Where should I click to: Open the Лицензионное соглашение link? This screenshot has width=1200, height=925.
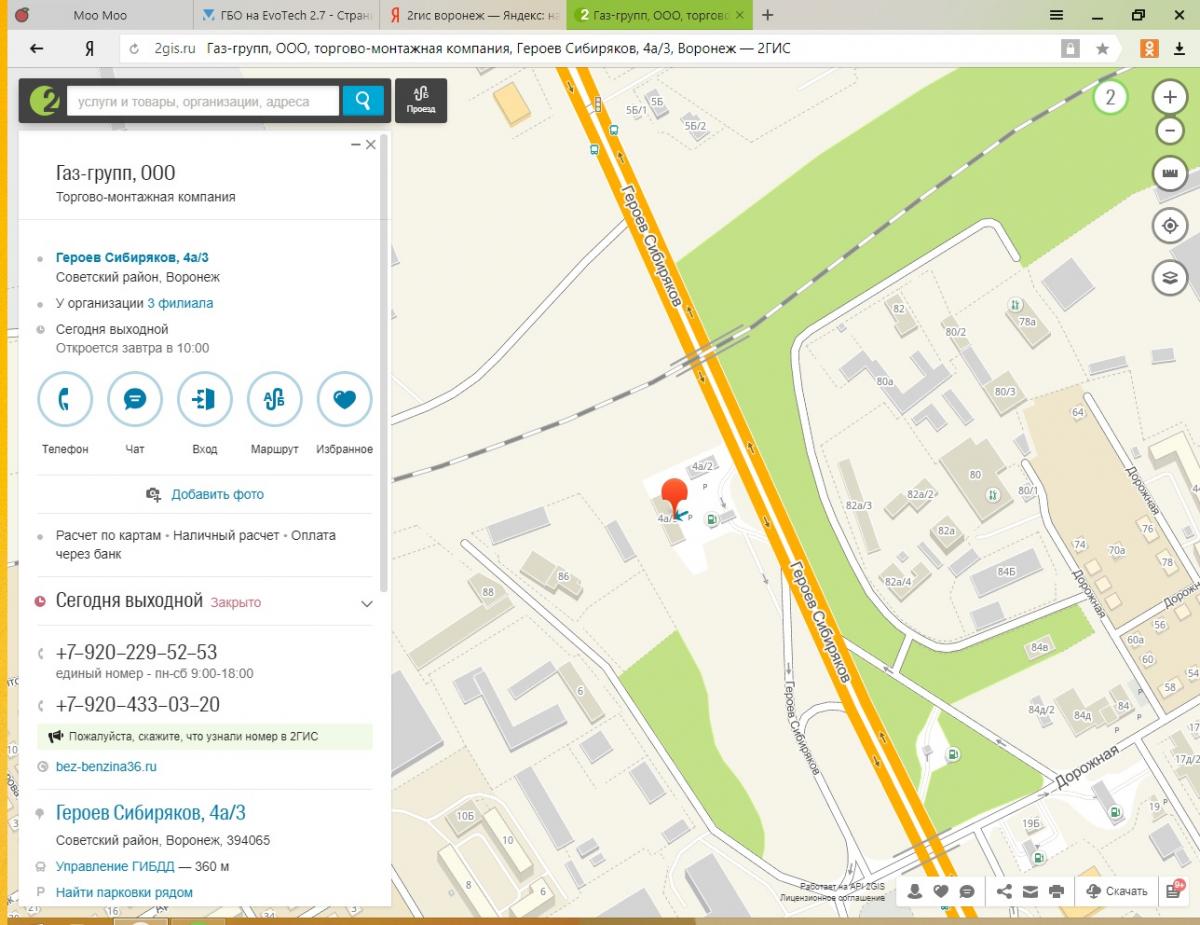(832, 898)
